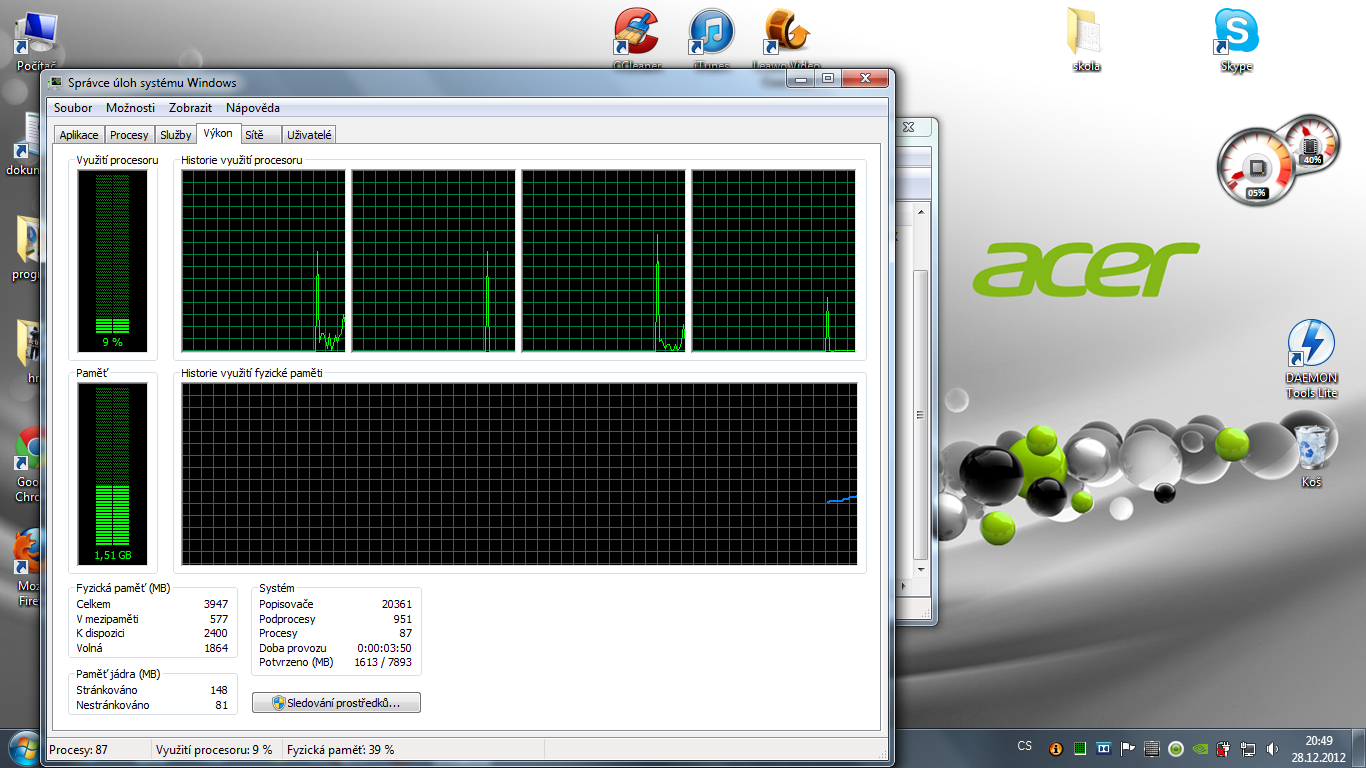
Task: Click the fourth CPU core history graph
Action: coord(773,261)
